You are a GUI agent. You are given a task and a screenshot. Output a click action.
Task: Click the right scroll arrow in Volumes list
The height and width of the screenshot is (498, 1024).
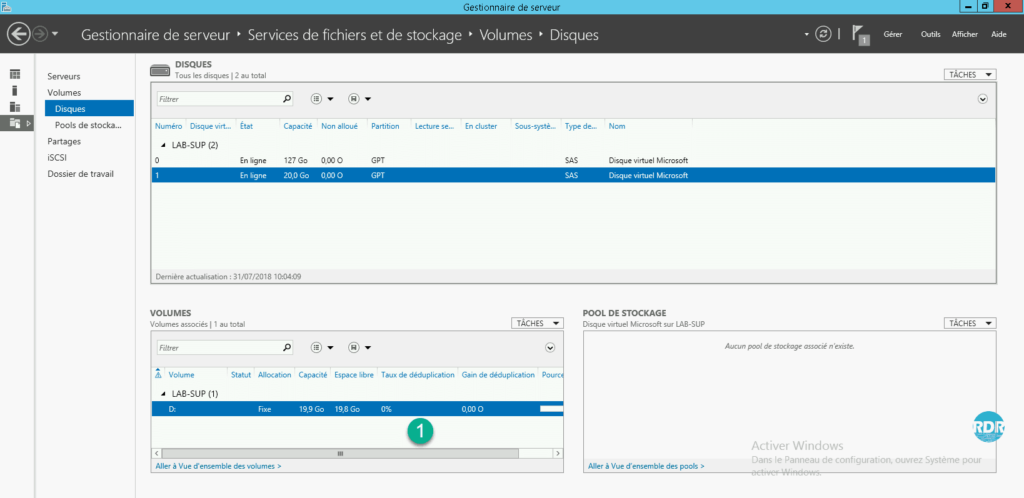click(557, 453)
